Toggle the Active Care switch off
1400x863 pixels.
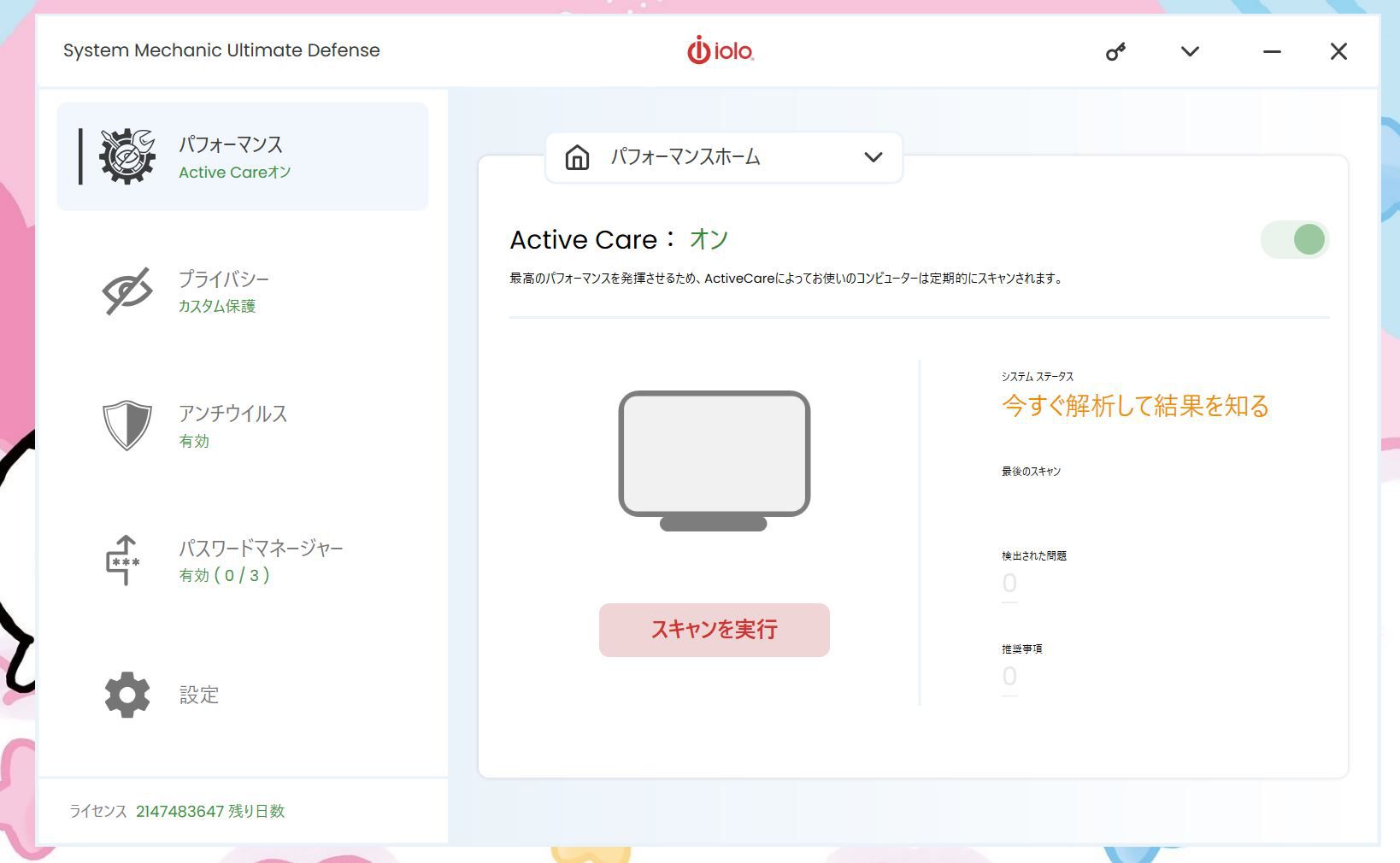tap(1295, 239)
